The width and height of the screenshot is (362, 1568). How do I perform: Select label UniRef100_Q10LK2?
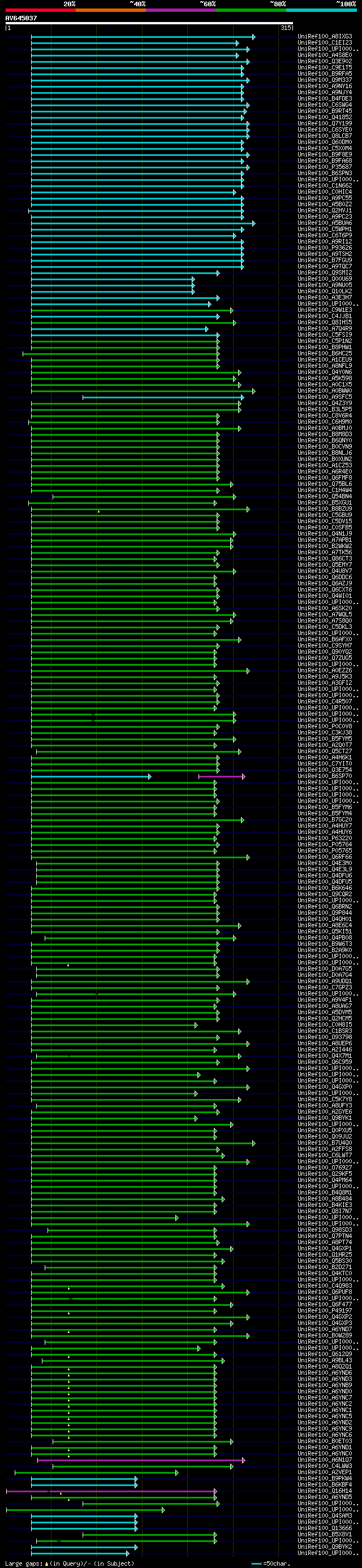324,292
